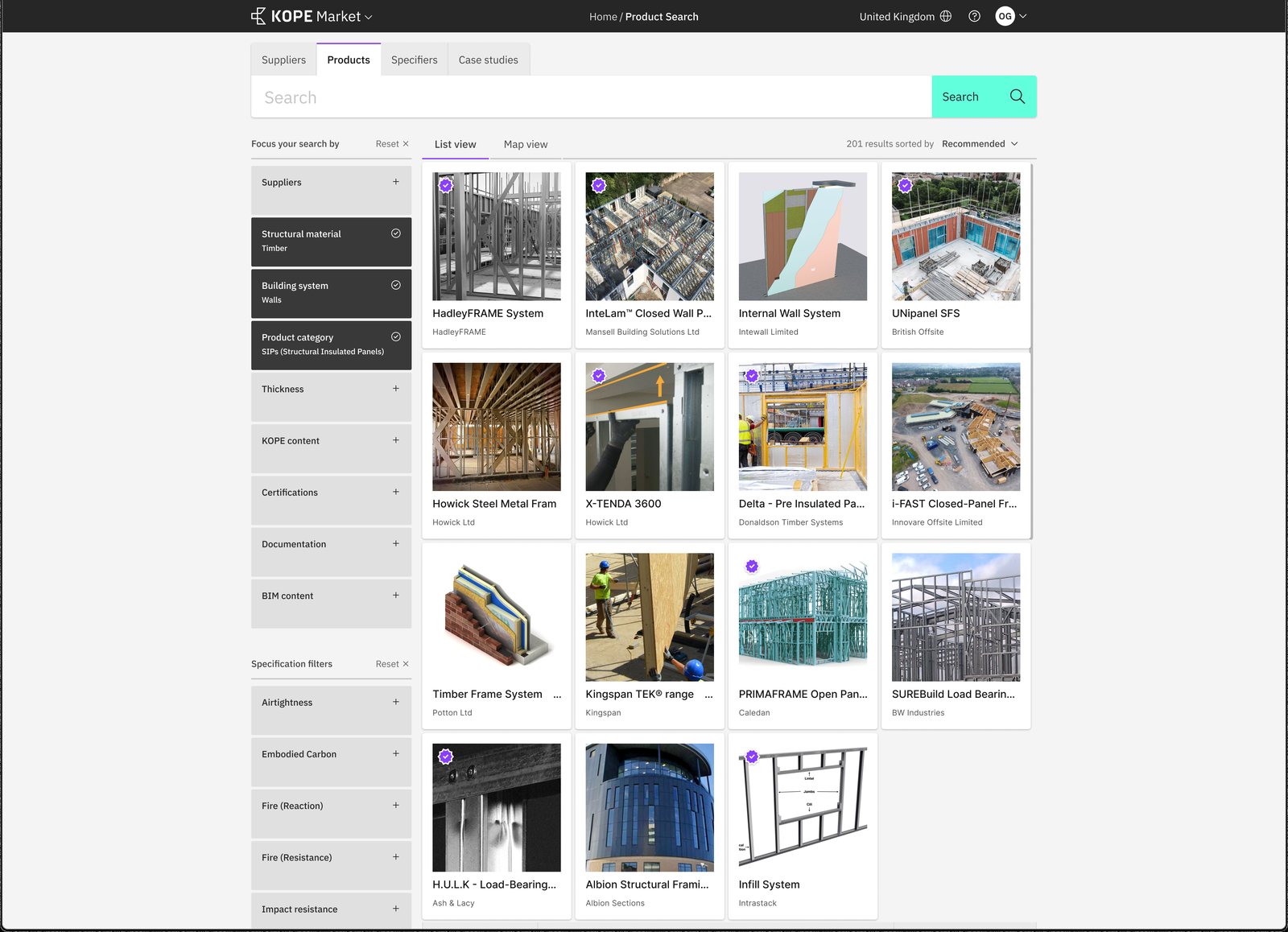This screenshot has height=932, width=1288.
Task: Expand the Fire (Resistance) filter
Action: click(331, 865)
